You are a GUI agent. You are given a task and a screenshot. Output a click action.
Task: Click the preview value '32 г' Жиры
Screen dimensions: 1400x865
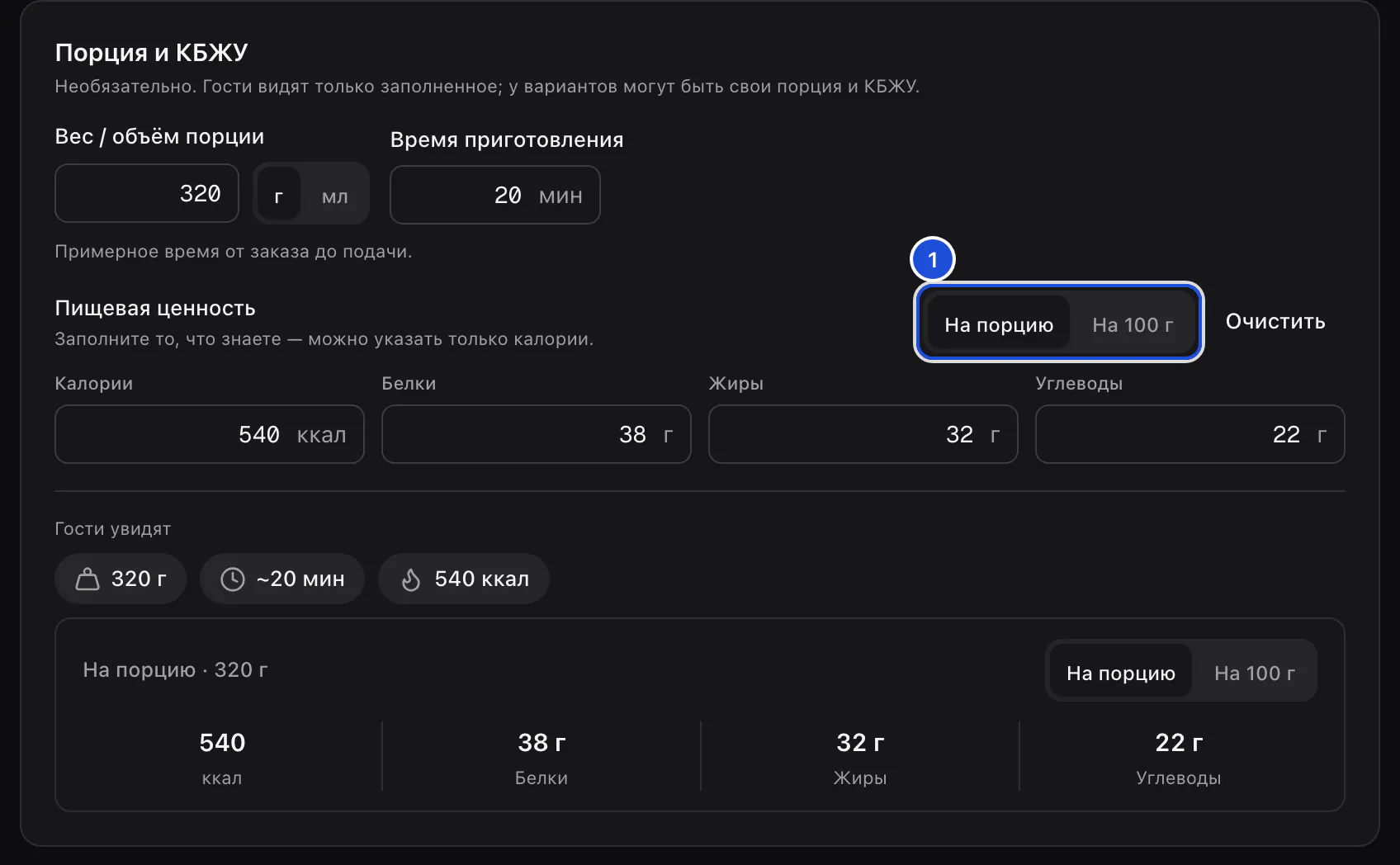point(860,742)
